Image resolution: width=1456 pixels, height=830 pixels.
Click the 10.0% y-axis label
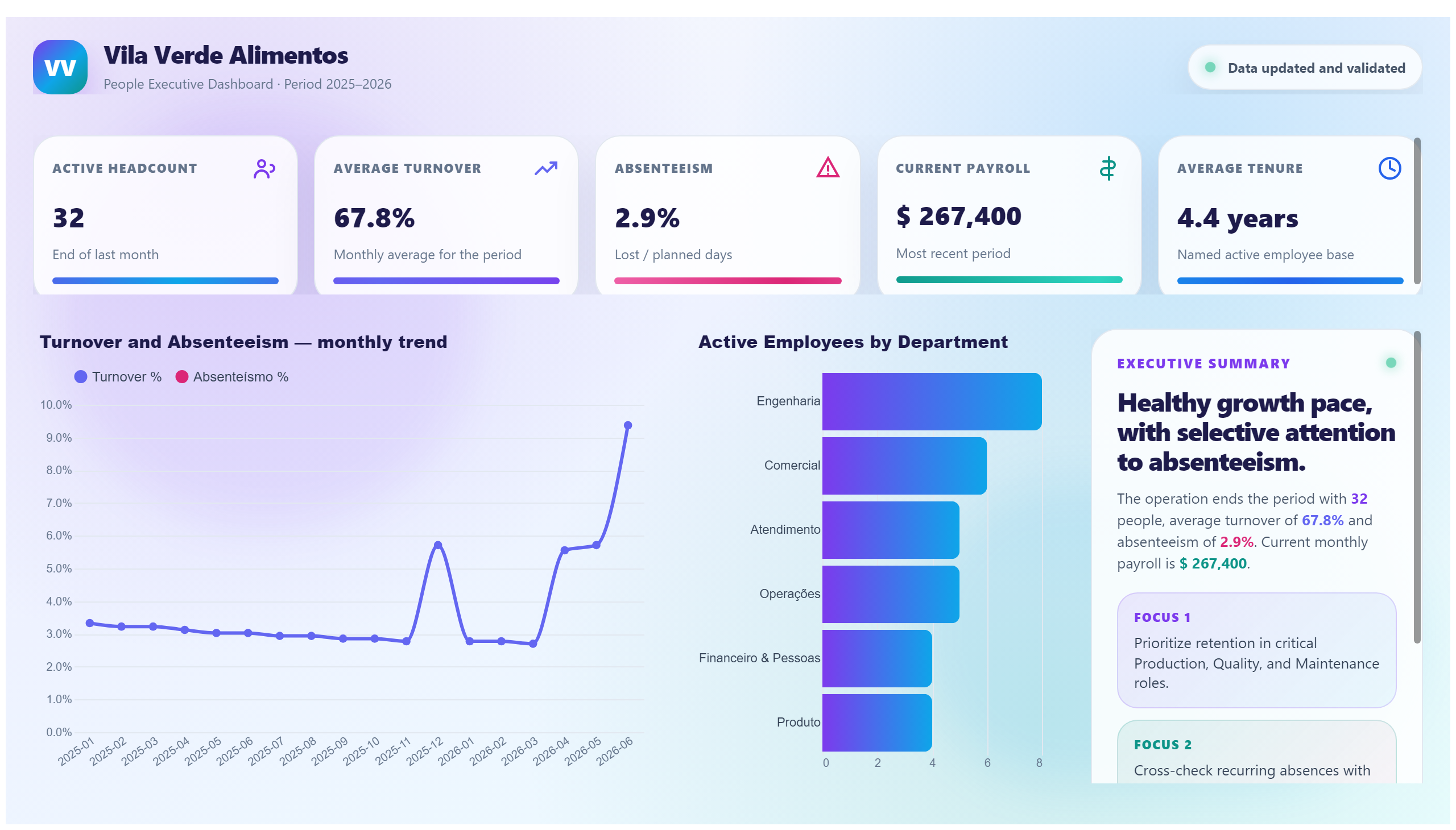(x=56, y=405)
